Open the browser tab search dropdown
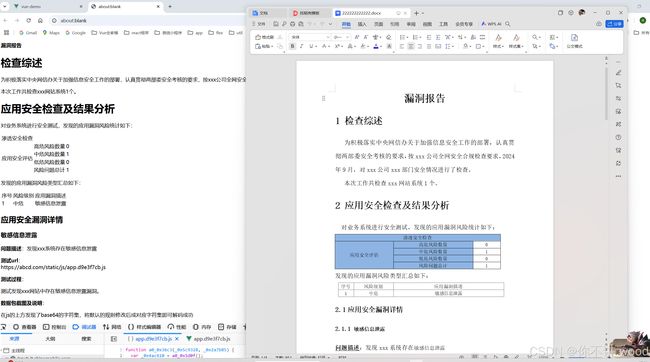Image resolution: width=650 pixels, height=362 pixels. (x=5, y=7)
